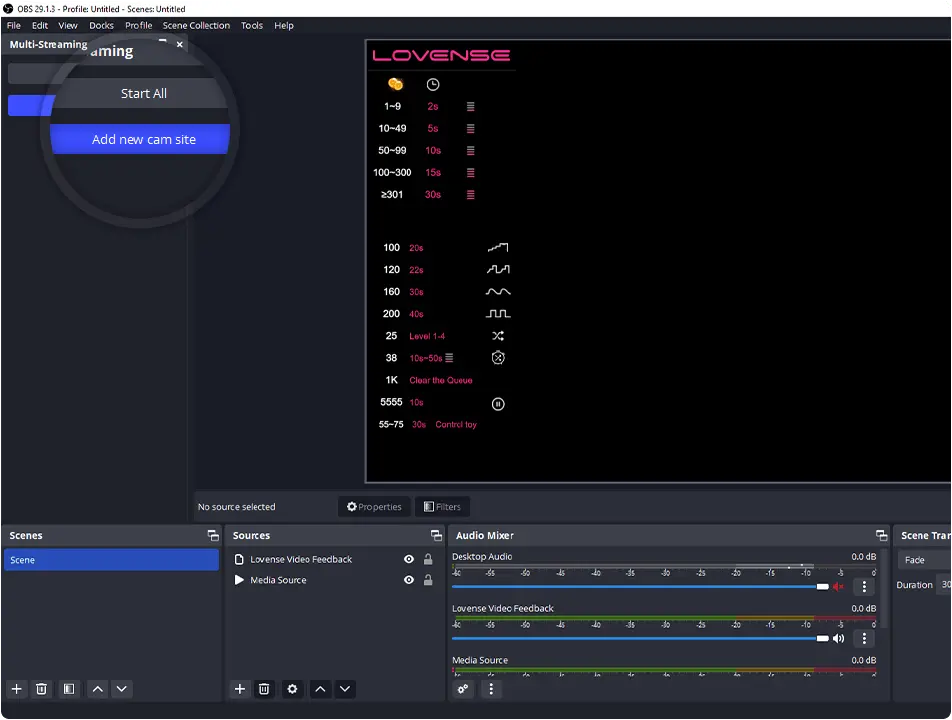Click the Lovense logo in preview
The height and width of the screenshot is (720, 952).
point(441,55)
